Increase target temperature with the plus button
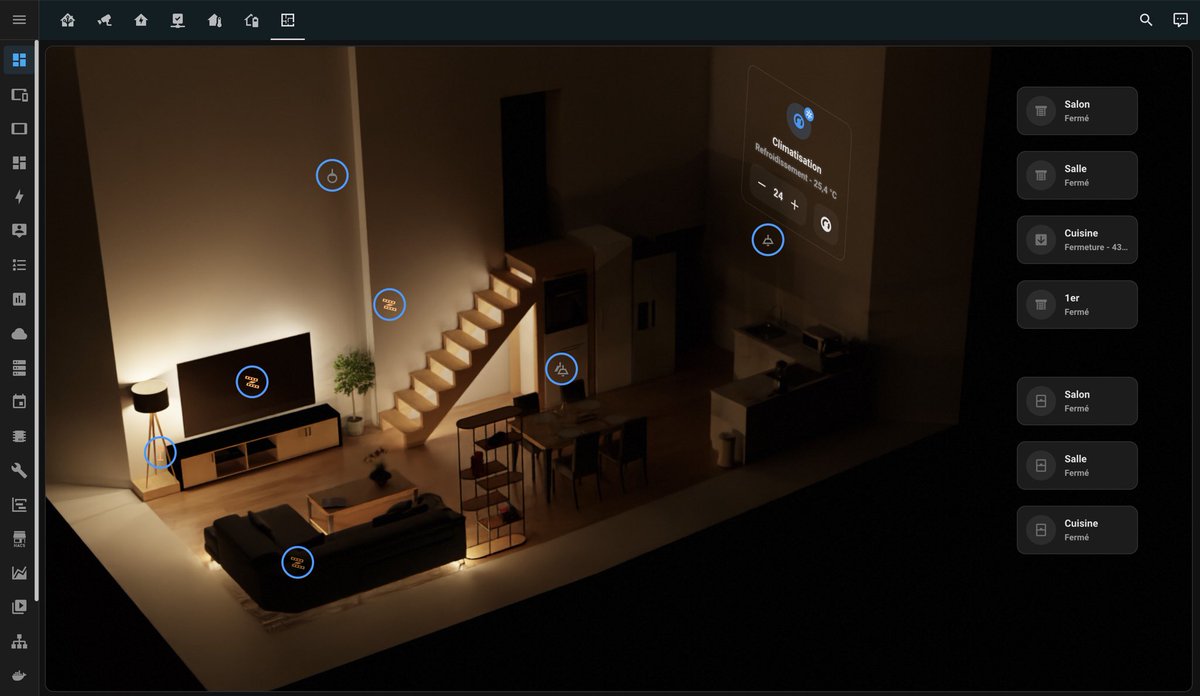1200x696 pixels. [x=795, y=203]
